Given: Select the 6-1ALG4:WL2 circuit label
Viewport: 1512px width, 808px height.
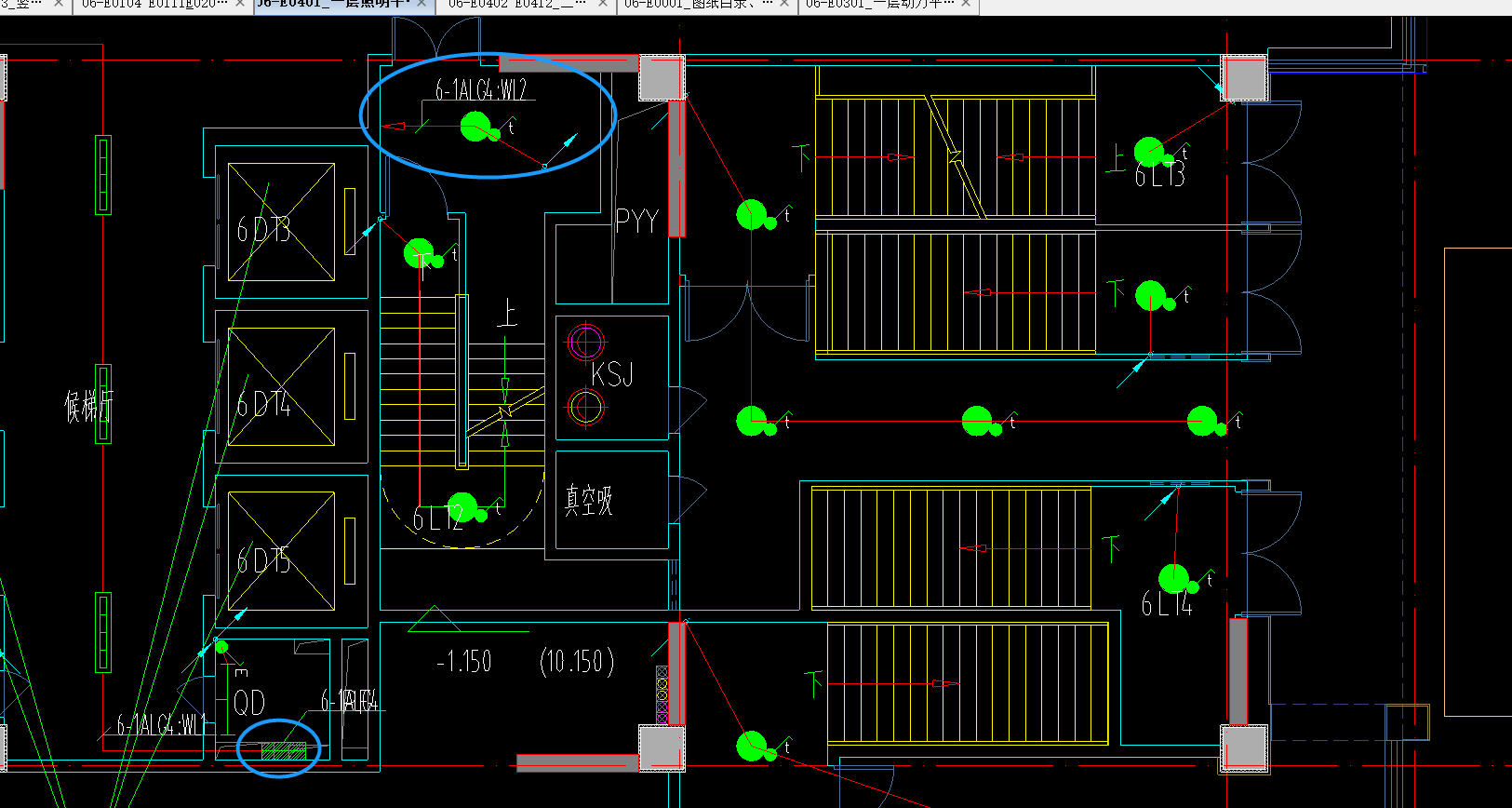Looking at the screenshot, I should (481, 90).
